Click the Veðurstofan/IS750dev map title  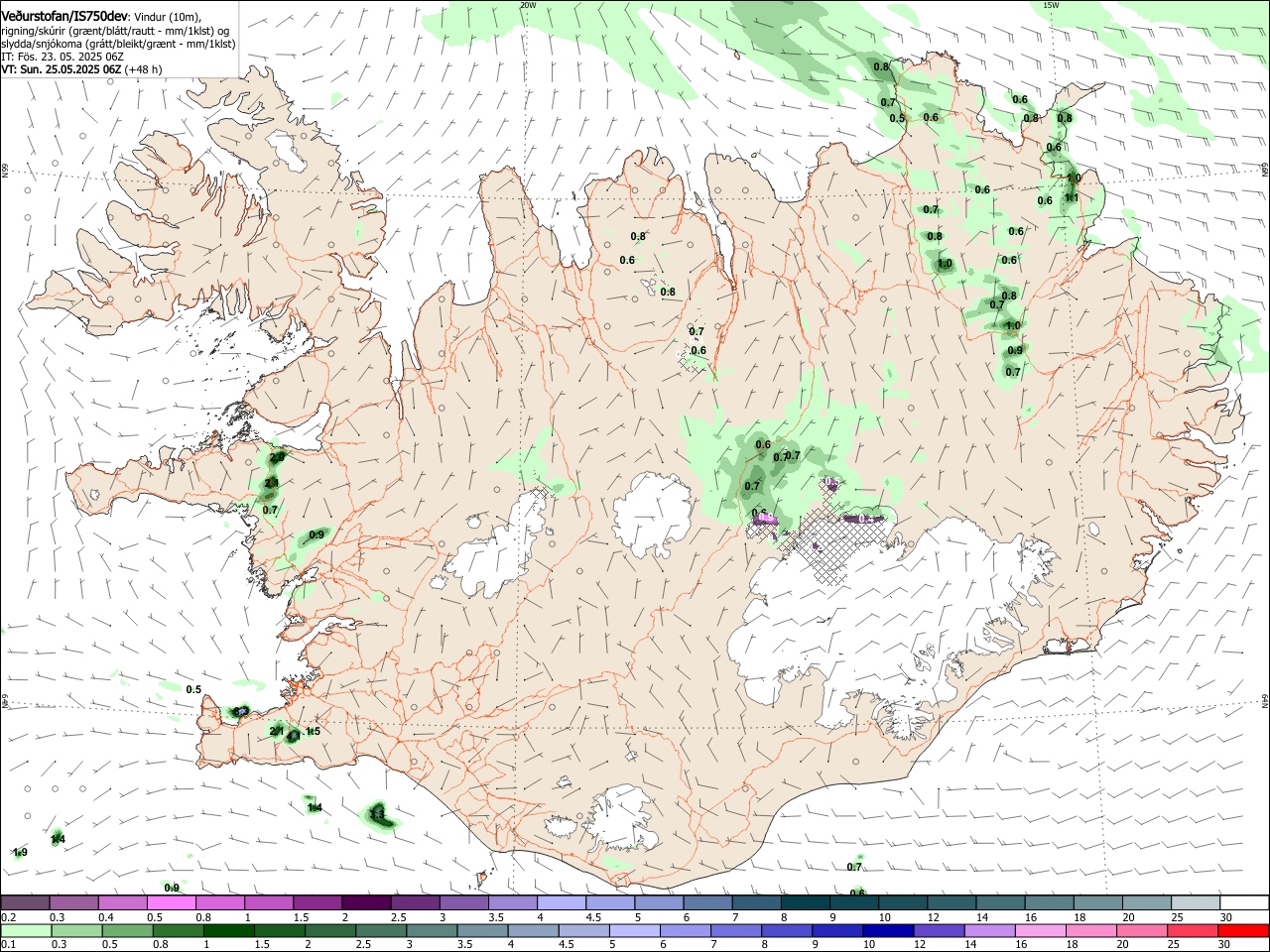pos(64,16)
